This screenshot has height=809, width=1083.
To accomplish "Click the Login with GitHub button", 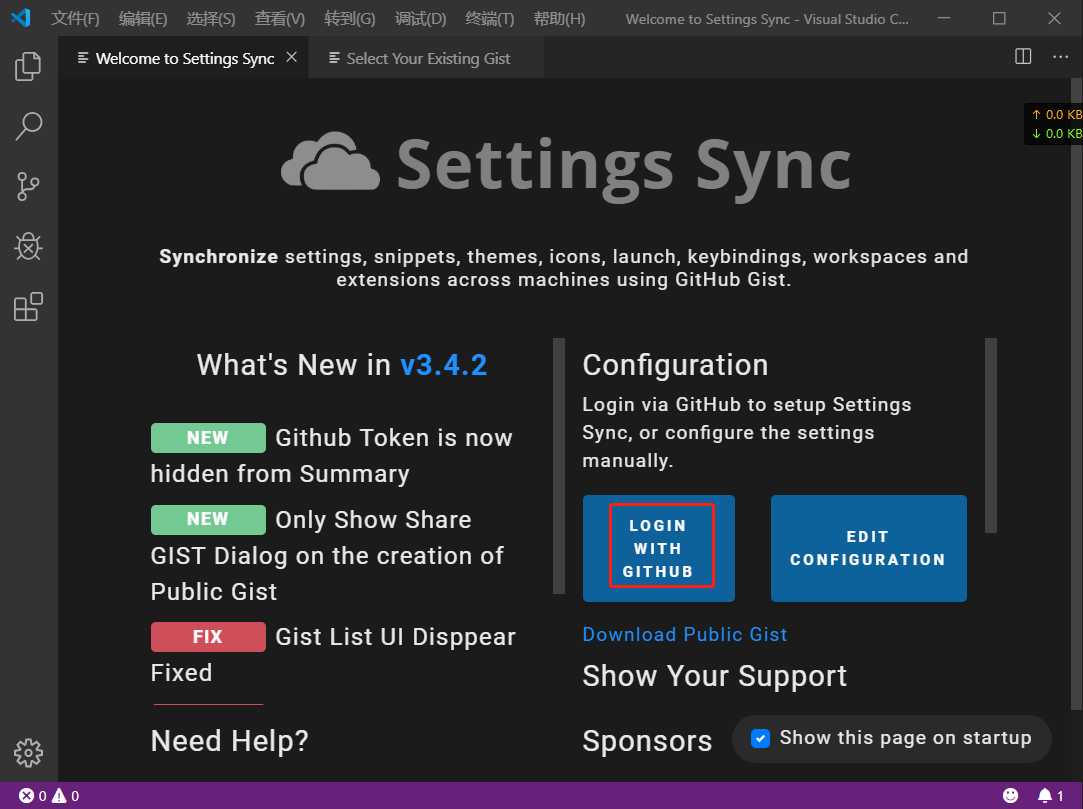I will point(658,549).
